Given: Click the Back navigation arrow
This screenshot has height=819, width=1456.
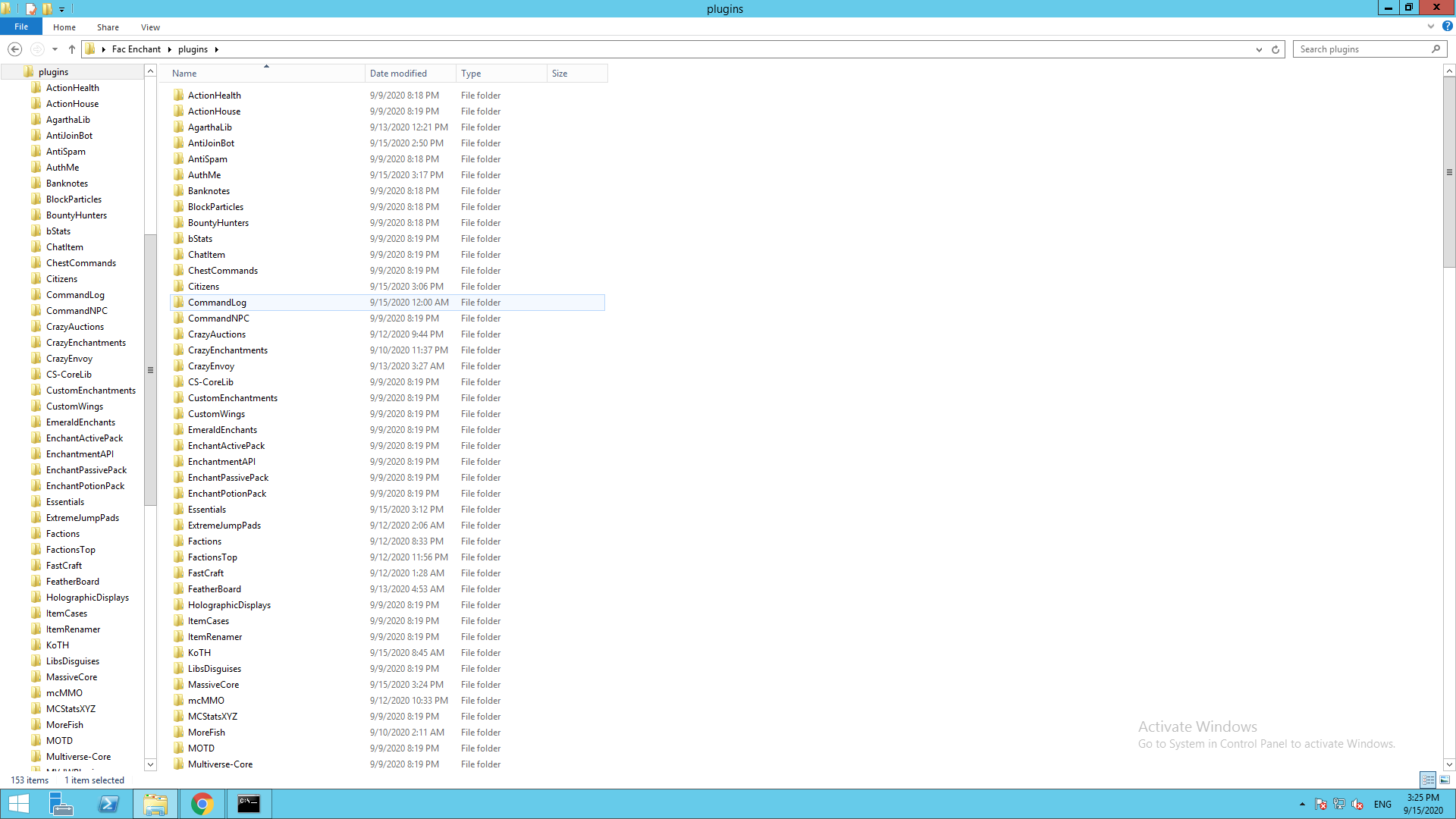Looking at the screenshot, I should pyautogui.click(x=14, y=49).
